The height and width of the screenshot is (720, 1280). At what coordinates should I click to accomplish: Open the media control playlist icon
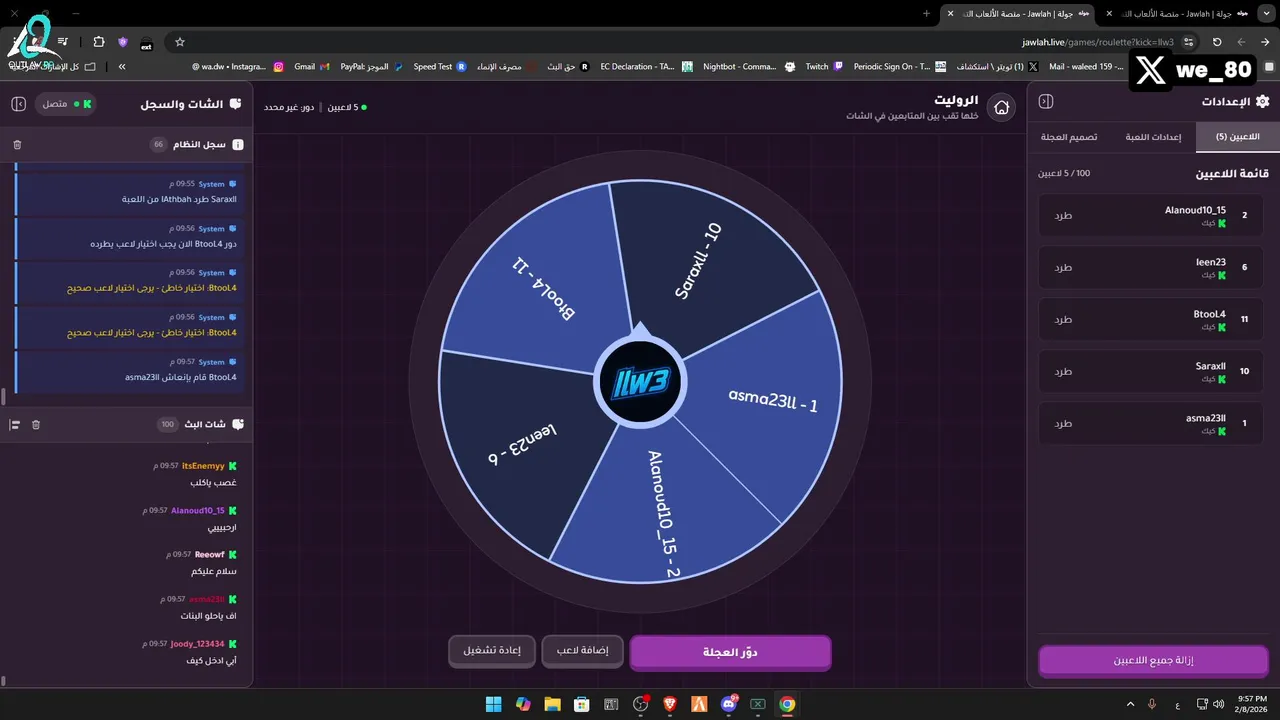click(x=63, y=42)
